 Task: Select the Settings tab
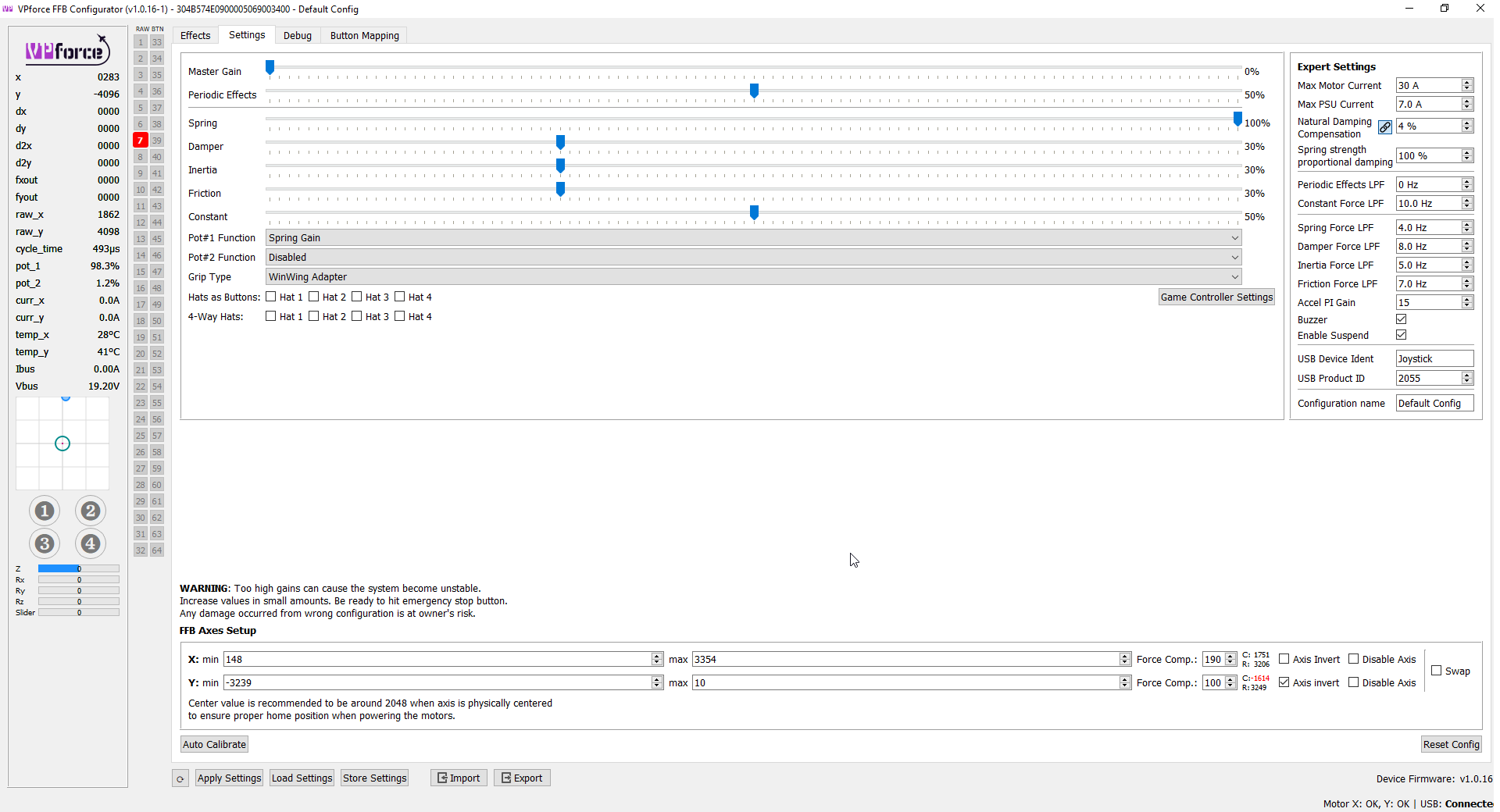247,35
